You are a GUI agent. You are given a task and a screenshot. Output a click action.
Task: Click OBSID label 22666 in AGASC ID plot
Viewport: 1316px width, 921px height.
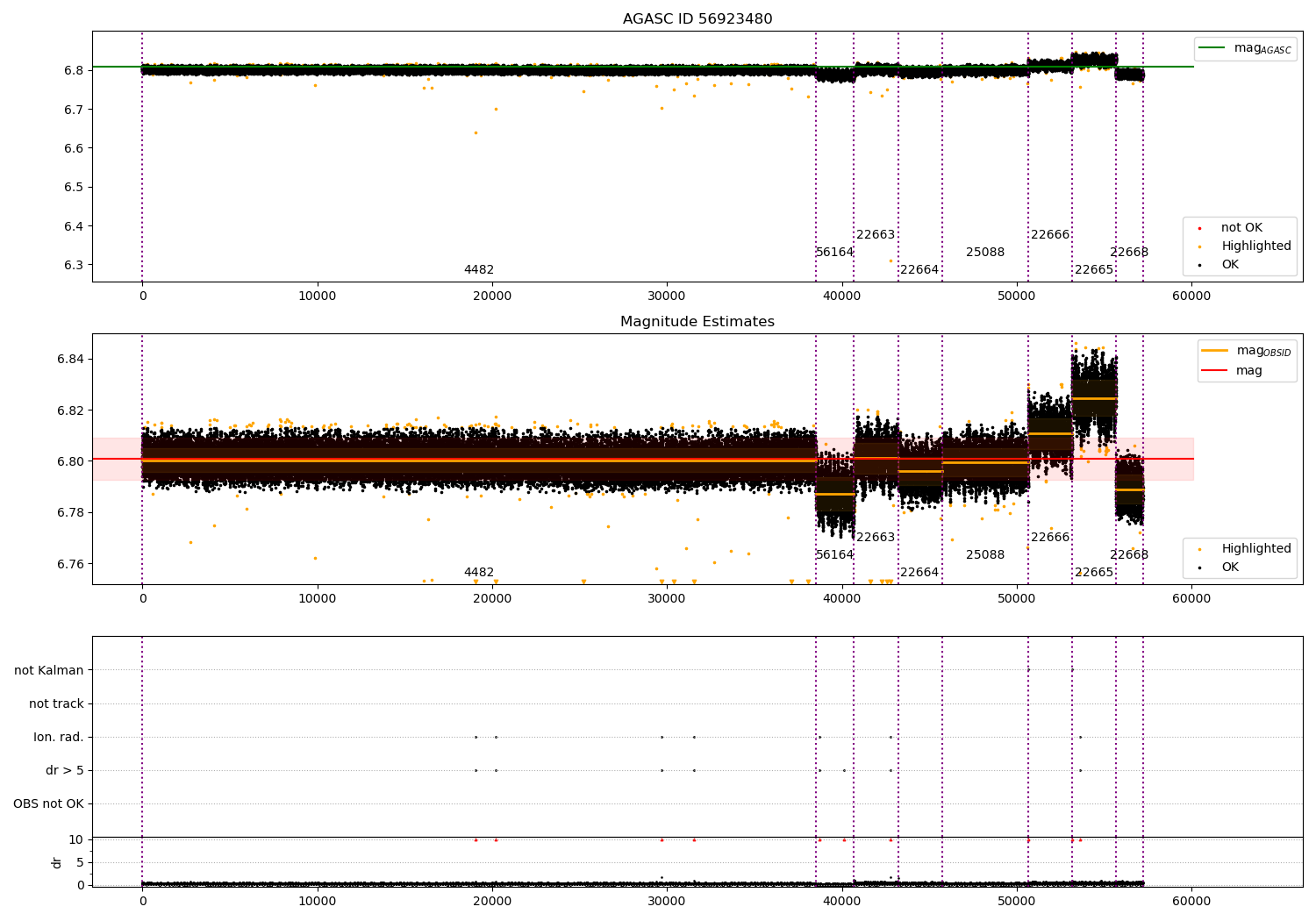(1050, 235)
